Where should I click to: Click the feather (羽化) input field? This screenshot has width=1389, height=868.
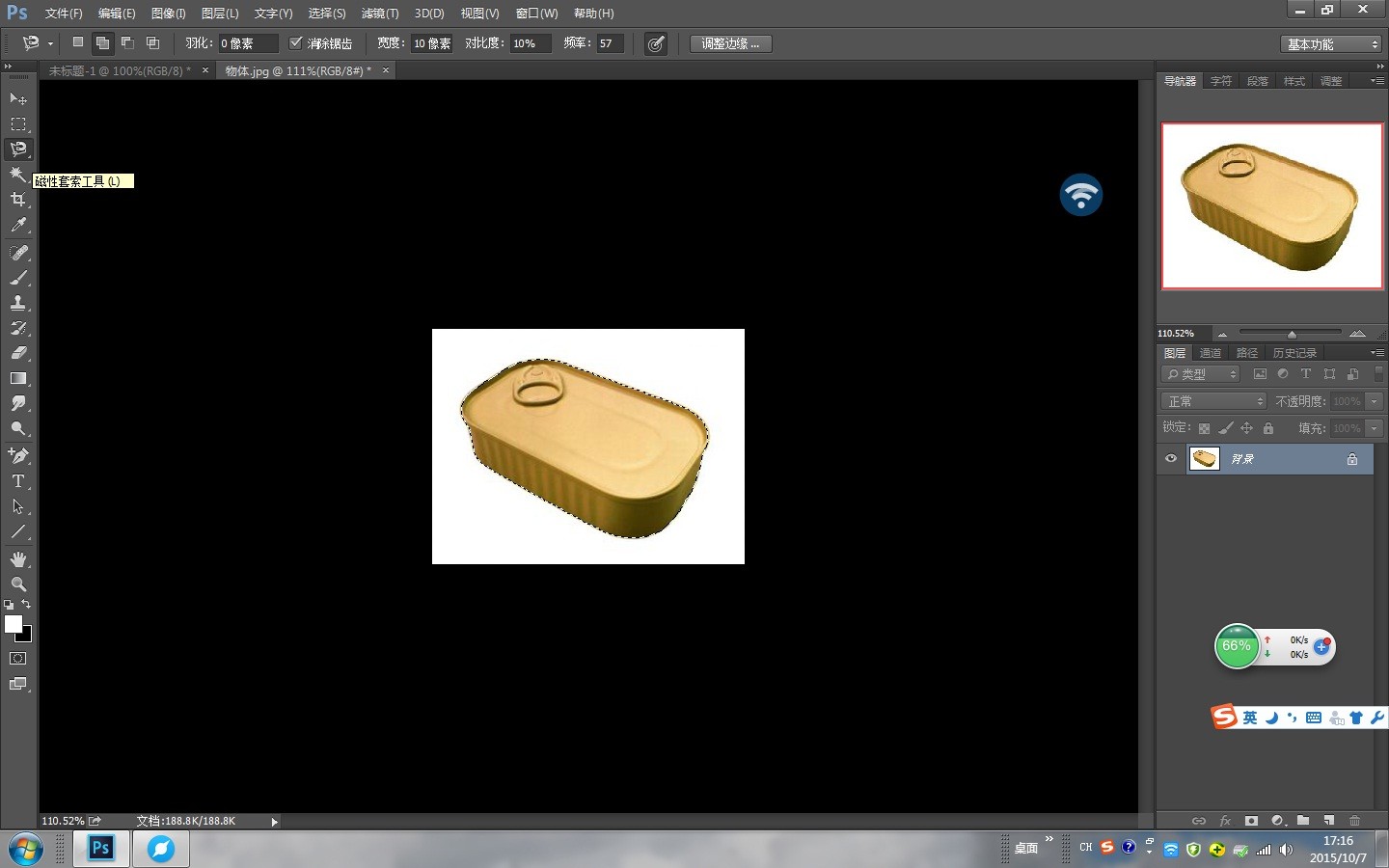[248, 43]
